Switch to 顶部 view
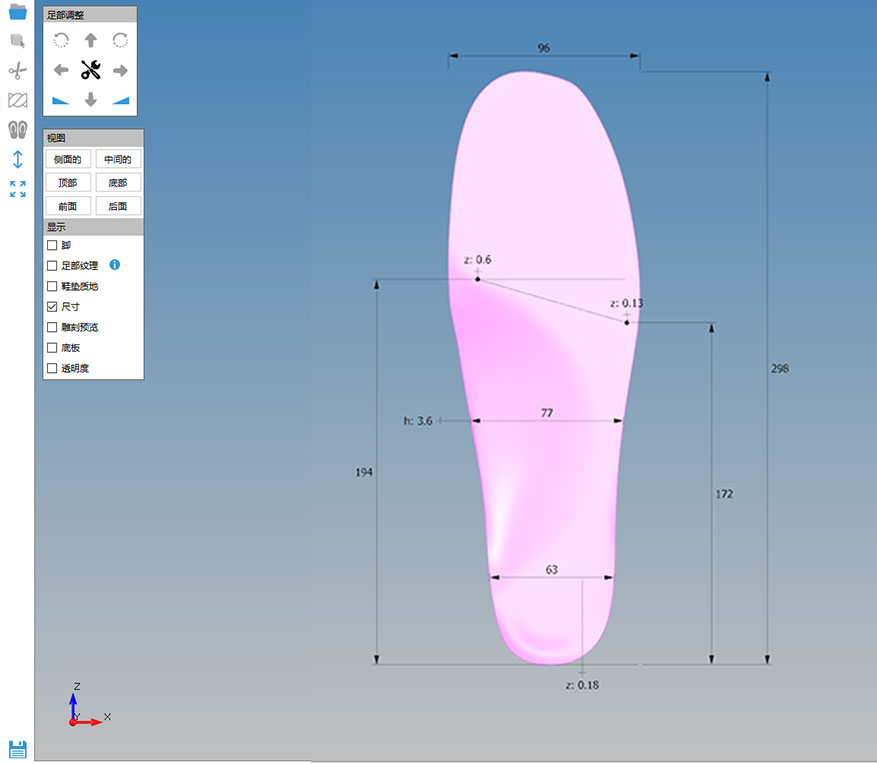This screenshot has width=877, height=764. pos(68,183)
